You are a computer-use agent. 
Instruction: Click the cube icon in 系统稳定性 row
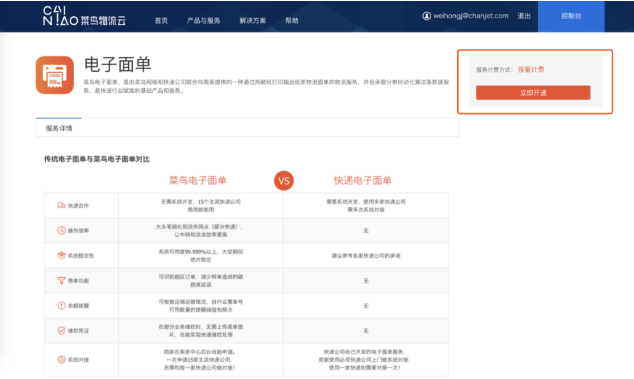[x=61, y=256]
